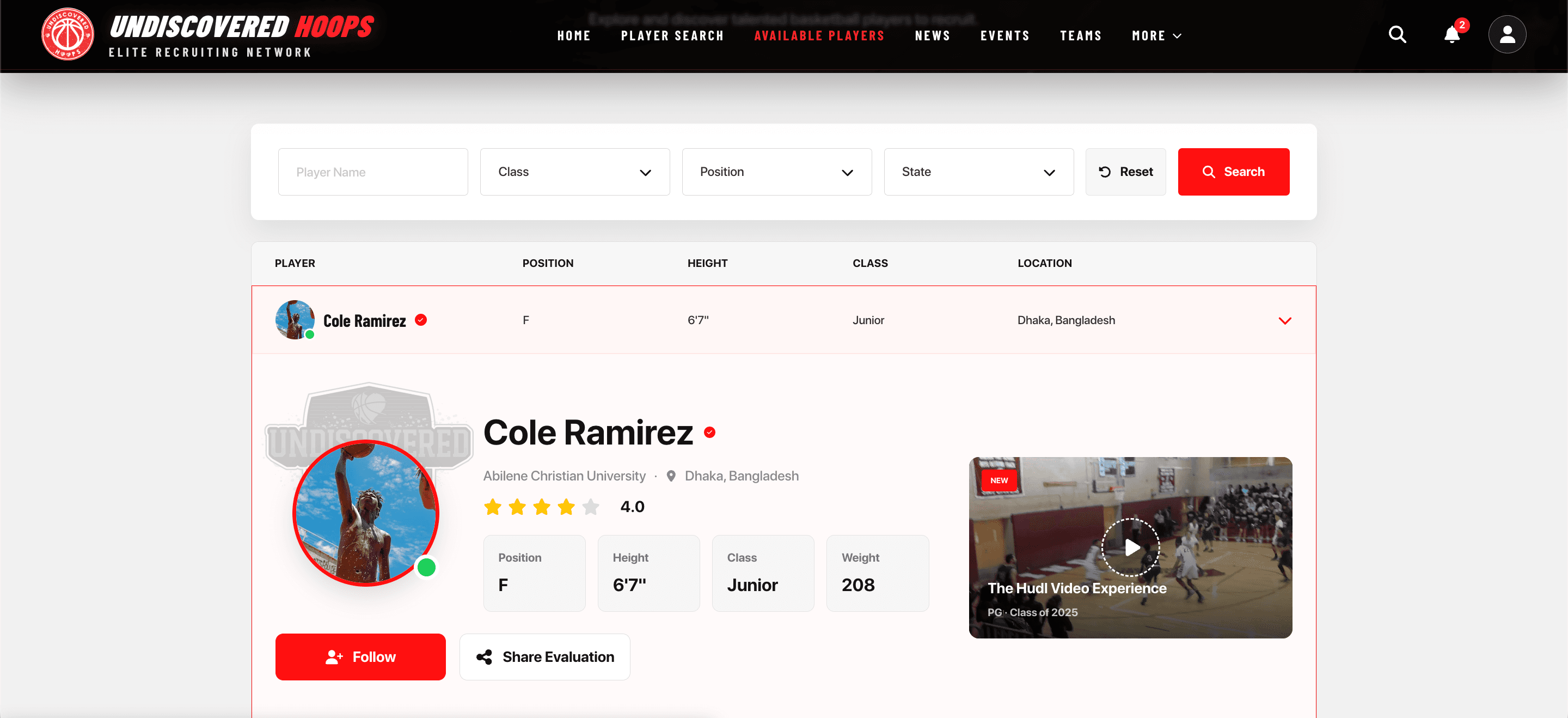Click the location pin next to Dhaka
1568x718 pixels.
coord(671,476)
